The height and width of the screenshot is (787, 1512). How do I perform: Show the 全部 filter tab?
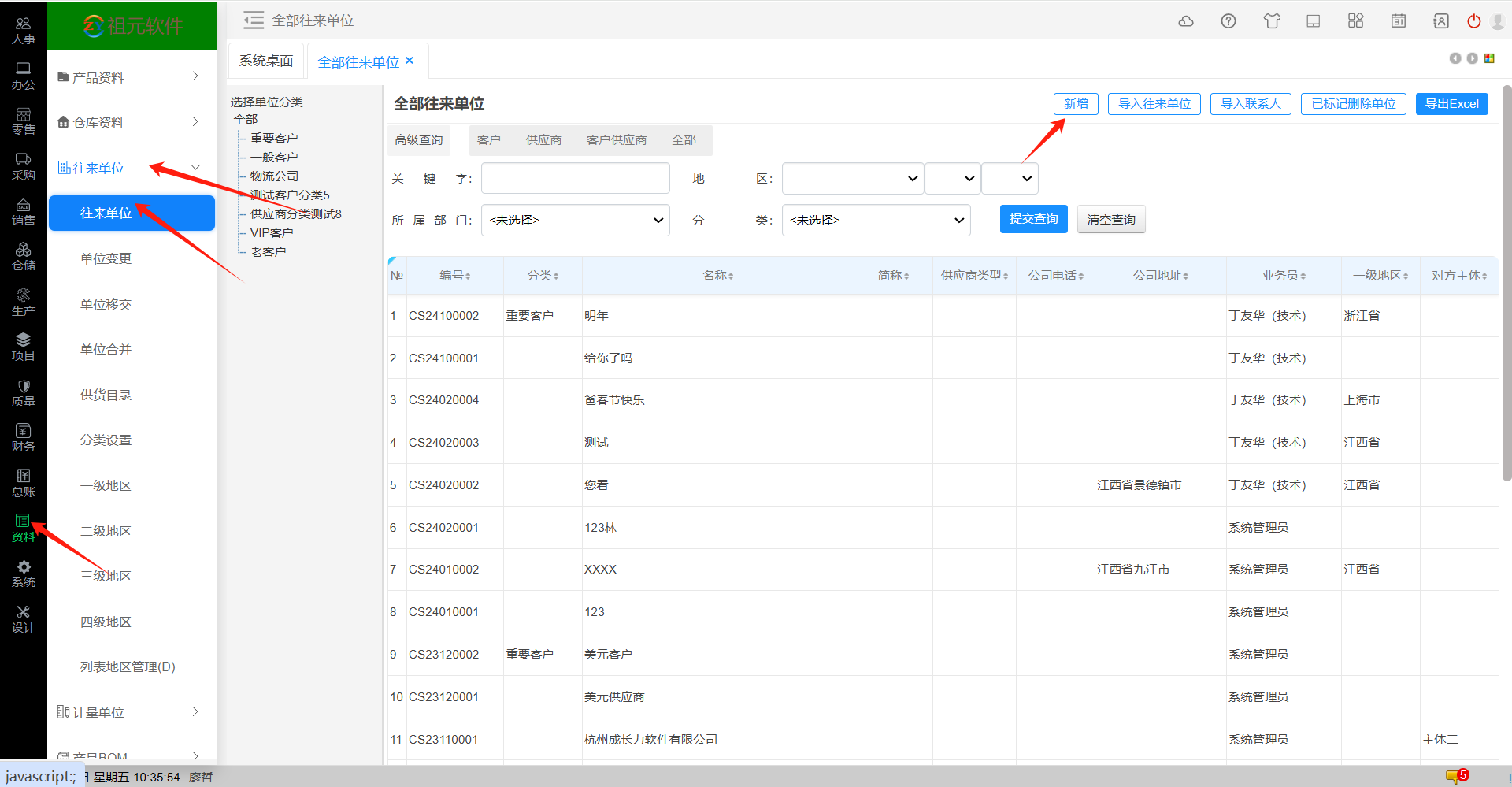tap(684, 140)
